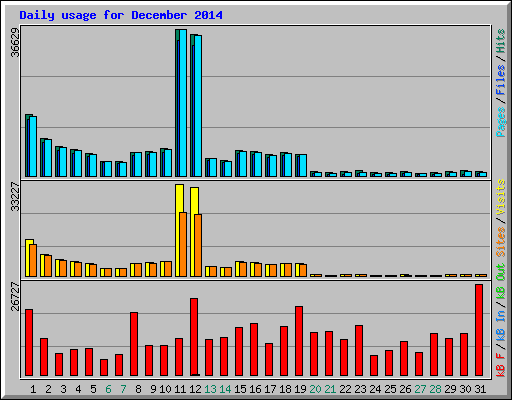Viewport: 512px width, 400px height.
Task: Click day label 12 on the x-axis
Action: click(x=195, y=389)
